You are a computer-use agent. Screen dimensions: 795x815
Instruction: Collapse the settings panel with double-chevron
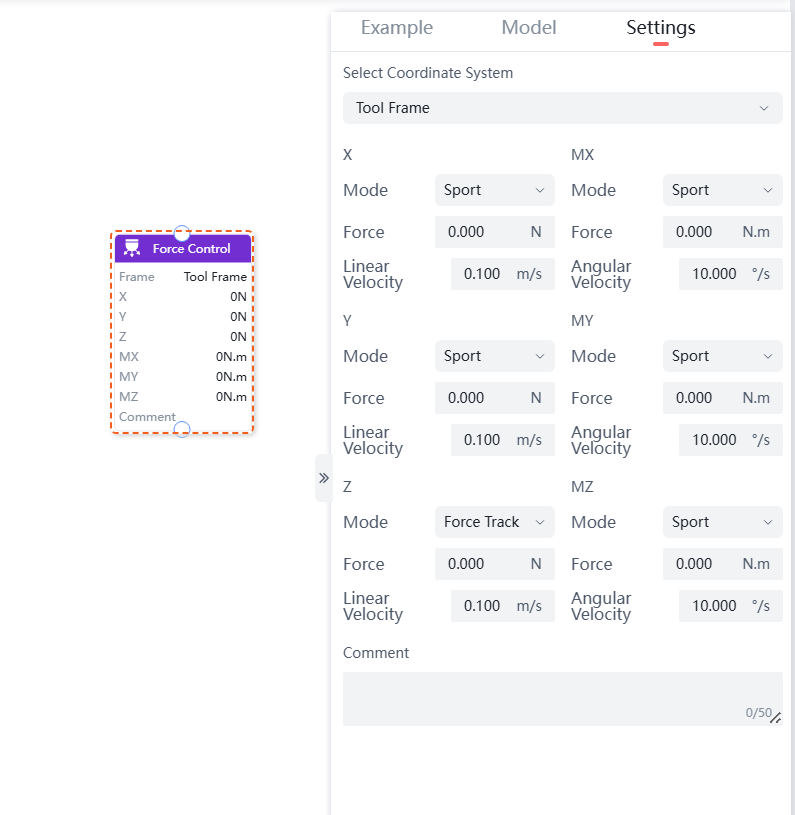(323, 478)
